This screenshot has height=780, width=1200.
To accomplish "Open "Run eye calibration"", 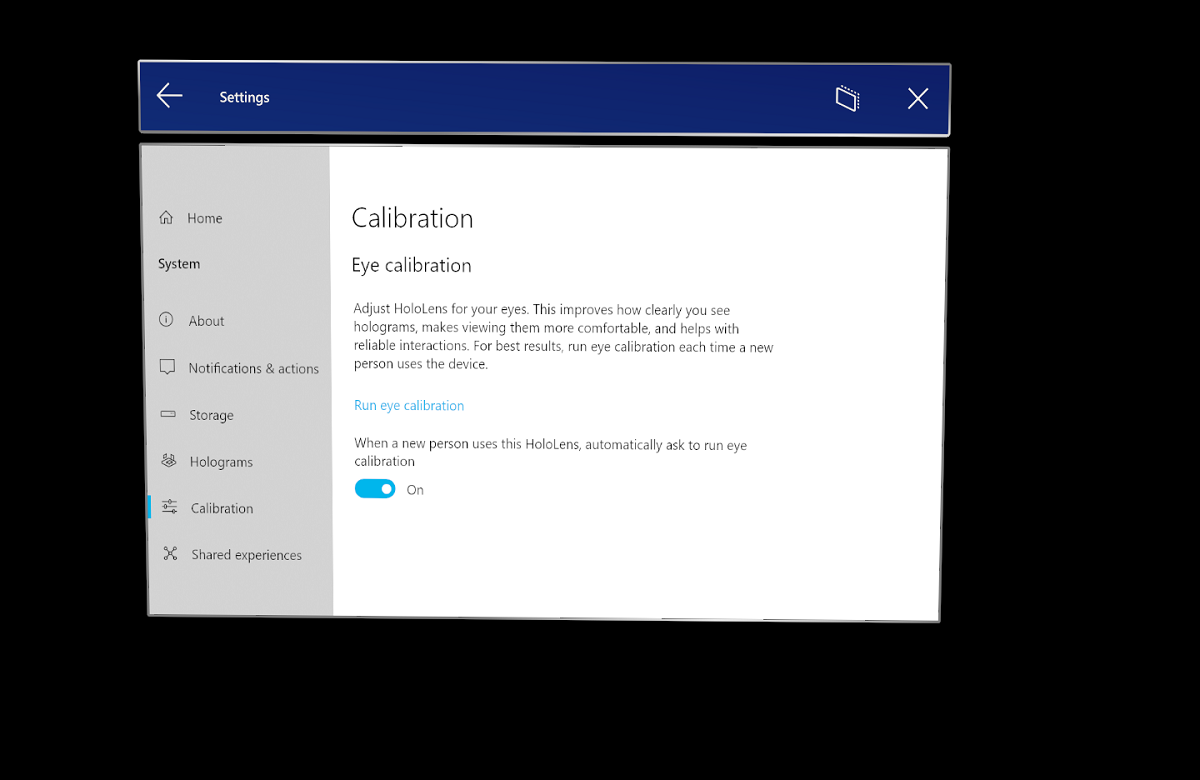I will click(x=409, y=405).
